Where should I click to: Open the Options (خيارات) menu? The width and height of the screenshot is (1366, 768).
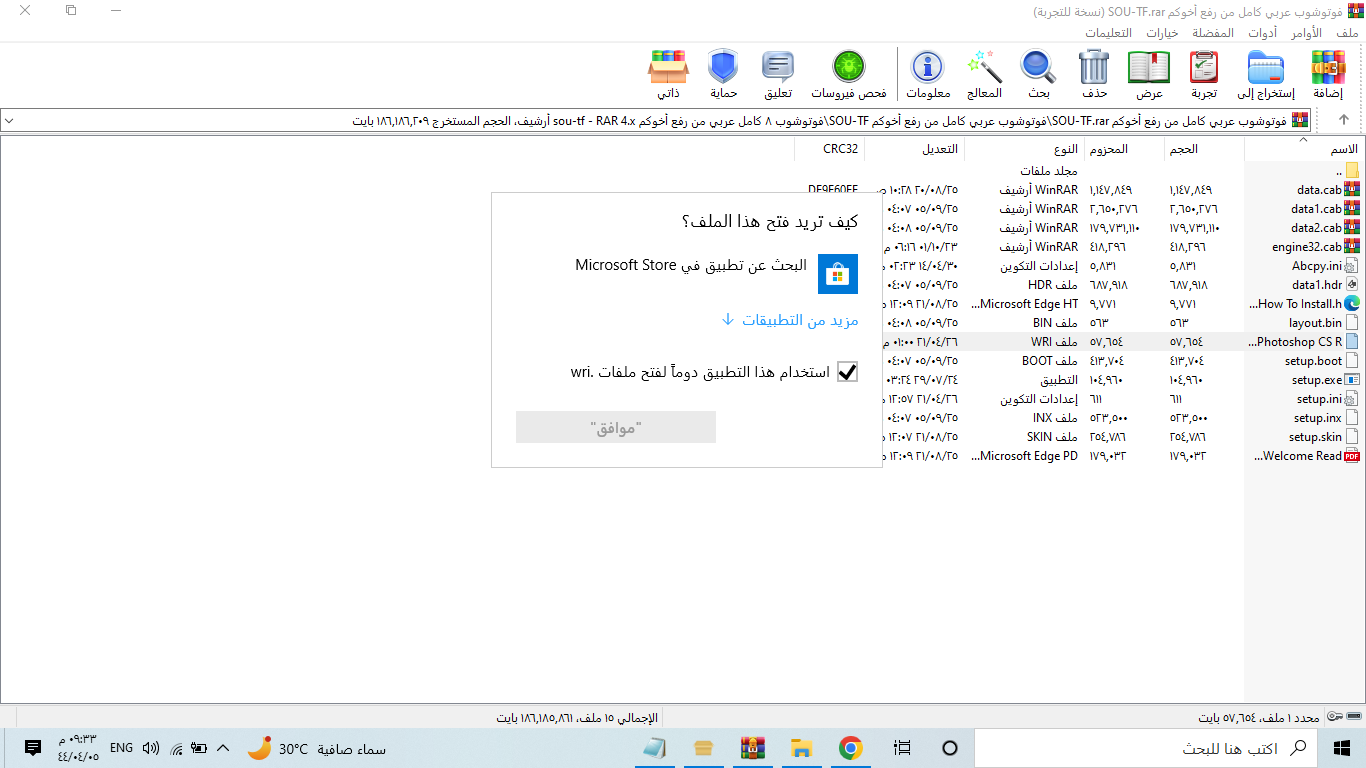click(1161, 33)
